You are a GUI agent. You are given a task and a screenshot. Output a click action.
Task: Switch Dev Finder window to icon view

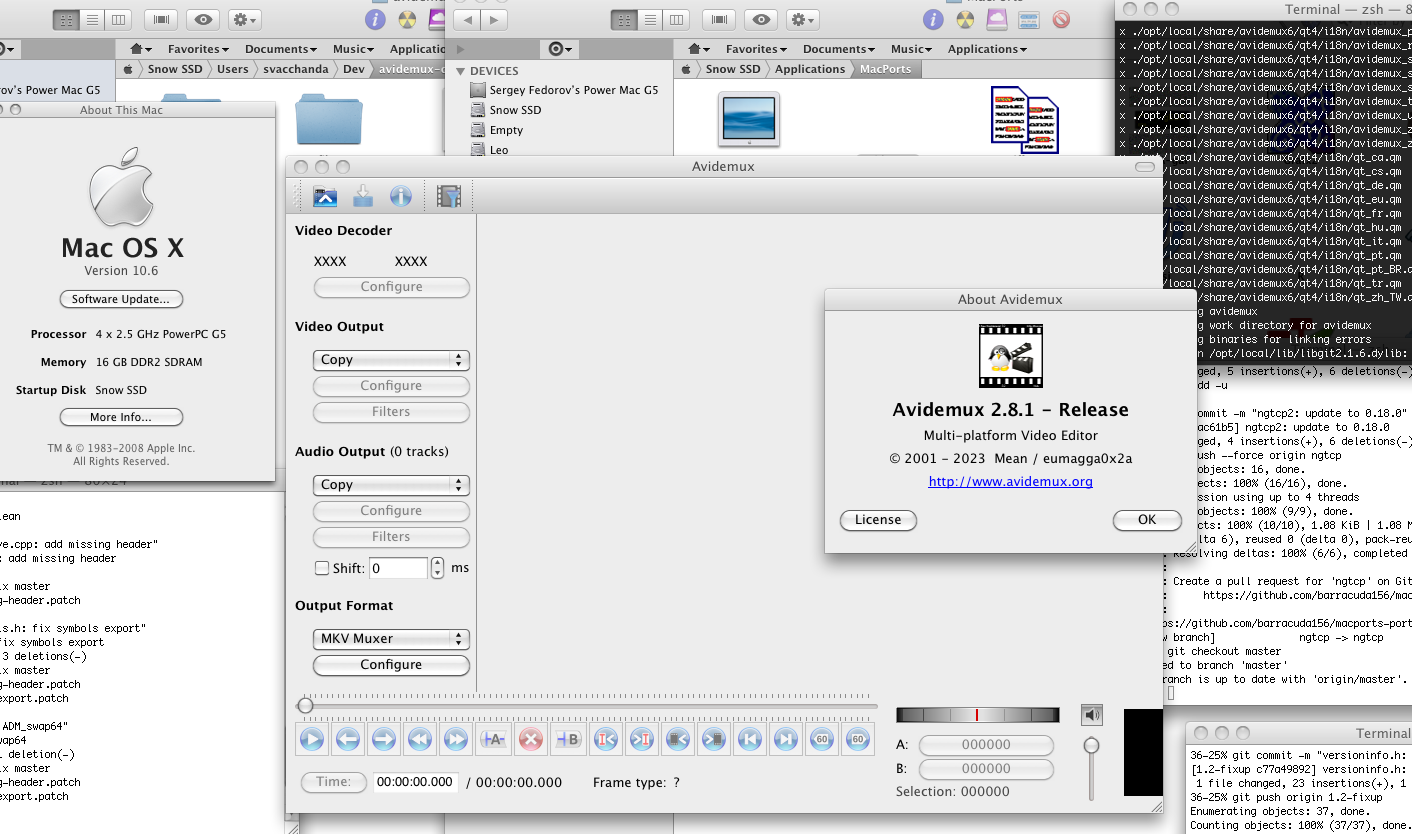pyautogui.click(x=66, y=19)
